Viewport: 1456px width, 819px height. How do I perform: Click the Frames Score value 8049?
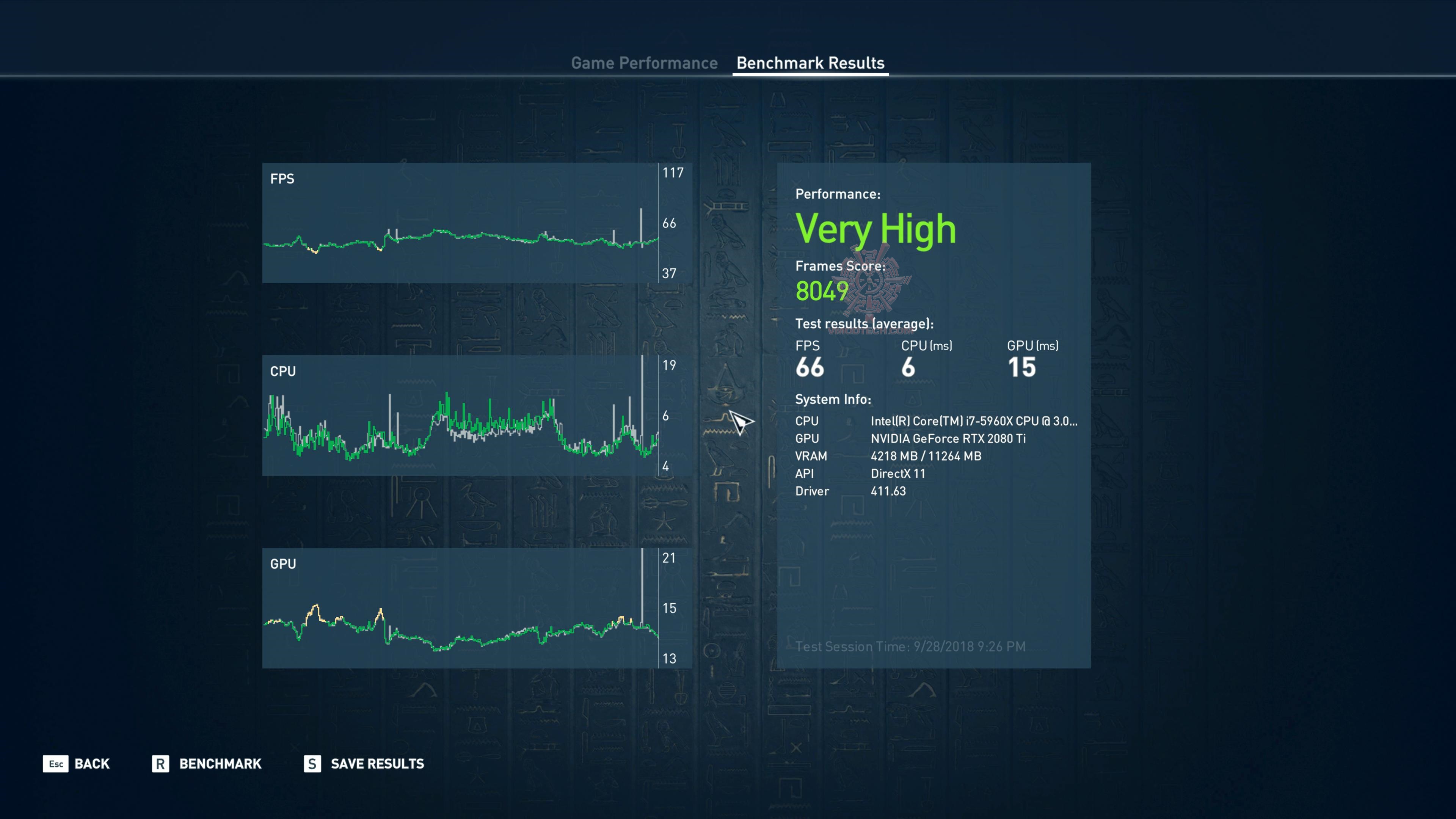[x=822, y=291]
